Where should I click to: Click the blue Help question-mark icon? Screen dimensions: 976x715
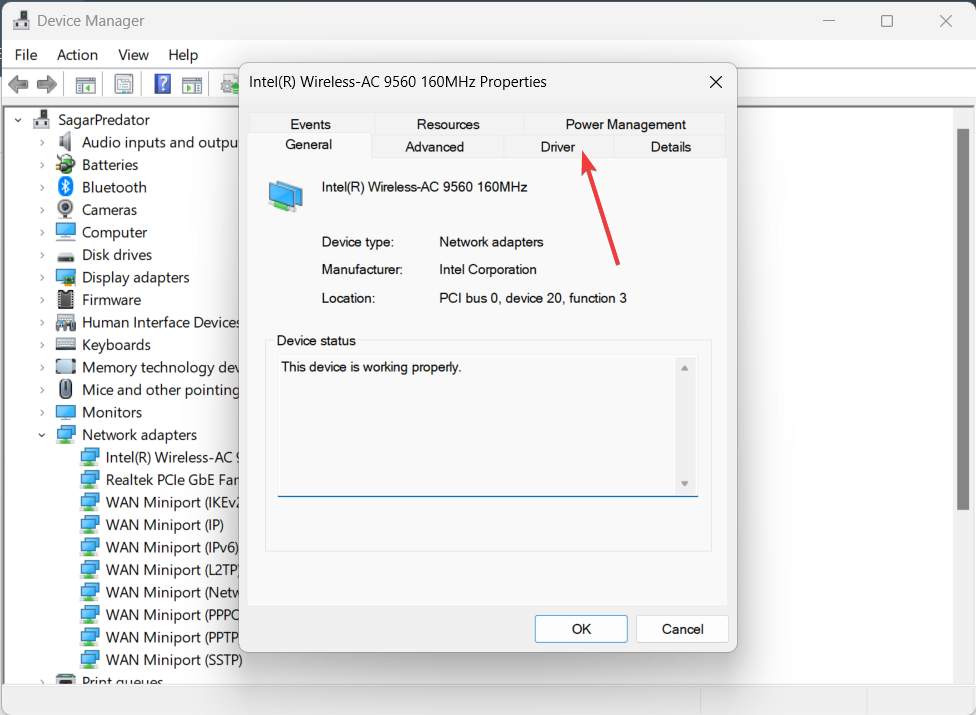click(x=162, y=83)
